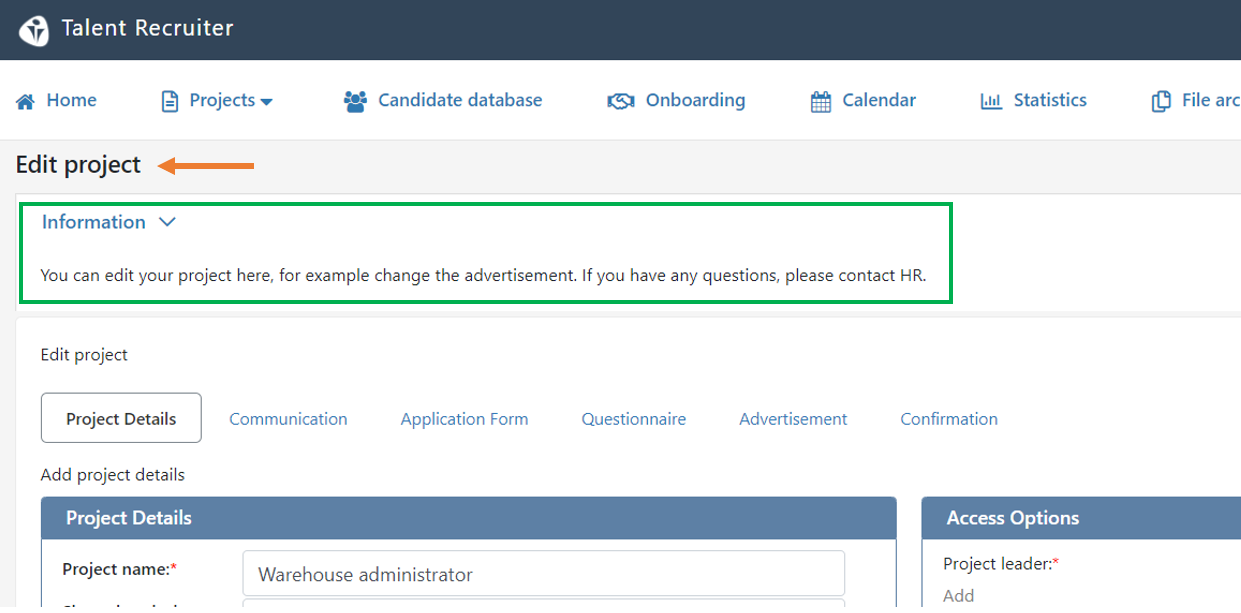The width and height of the screenshot is (1241, 613).
Task: Click the Statistics bar chart icon
Action: click(991, 101)
